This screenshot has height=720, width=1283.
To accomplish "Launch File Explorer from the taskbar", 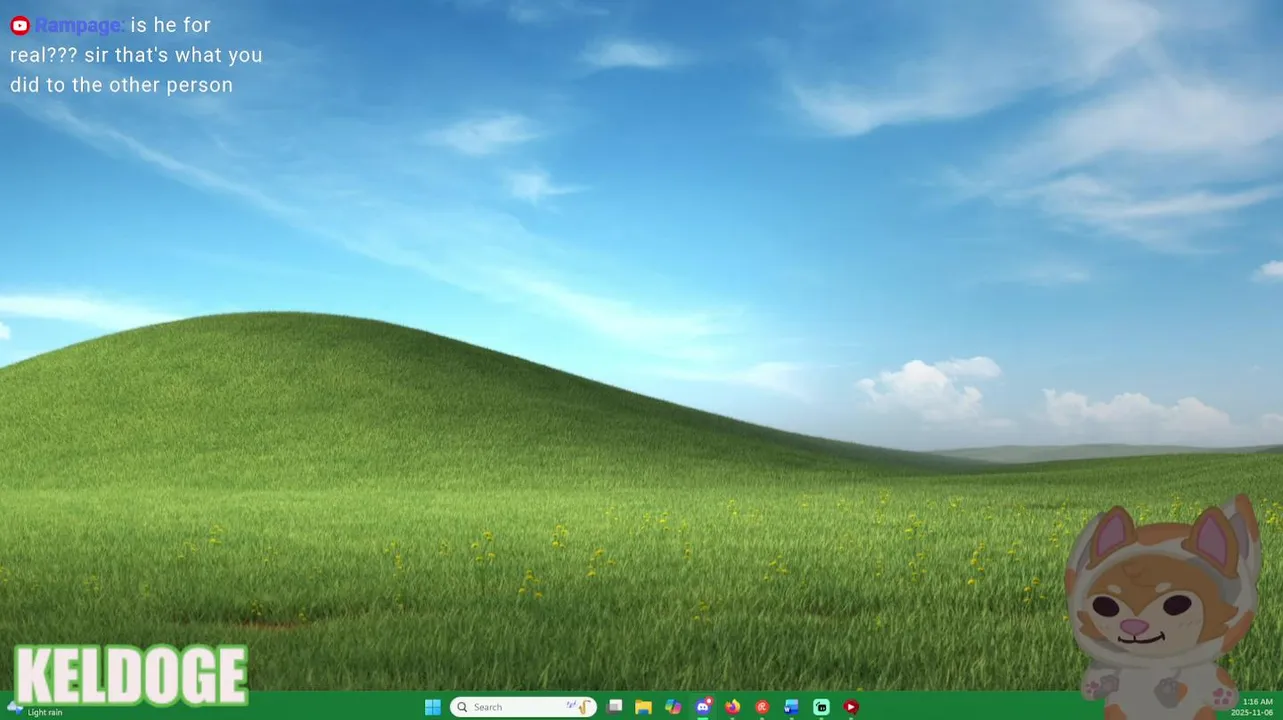I will click(644, 707).
